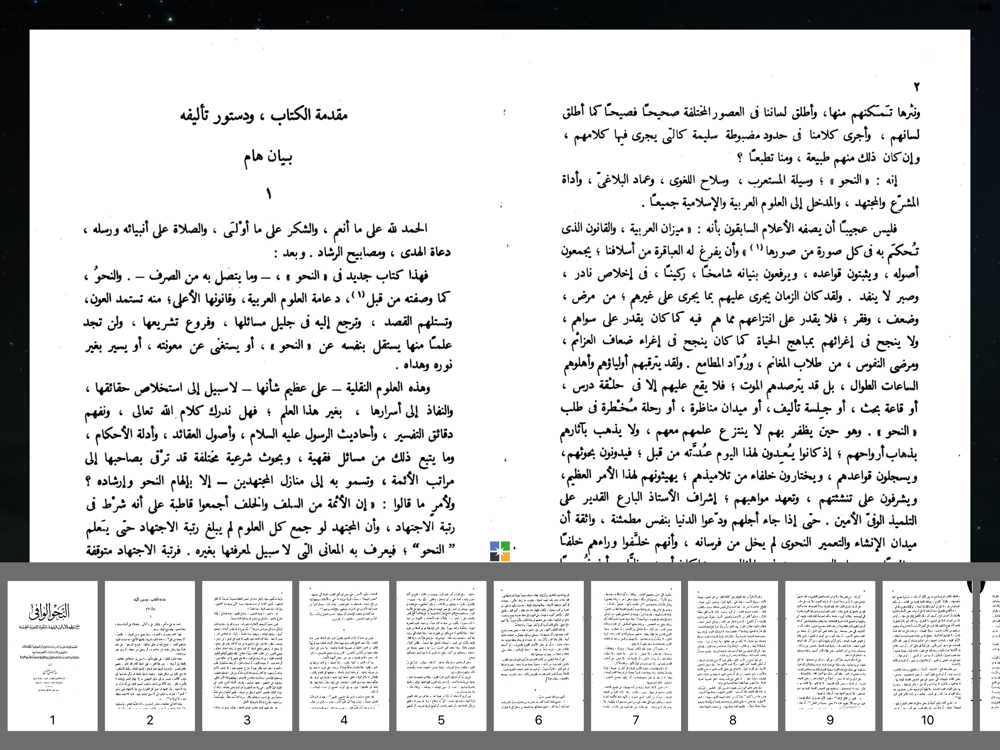This screenshot has height=750, width=1000.
Task: Jump to the page 2 thumbnail
Action: click(150, 656)
